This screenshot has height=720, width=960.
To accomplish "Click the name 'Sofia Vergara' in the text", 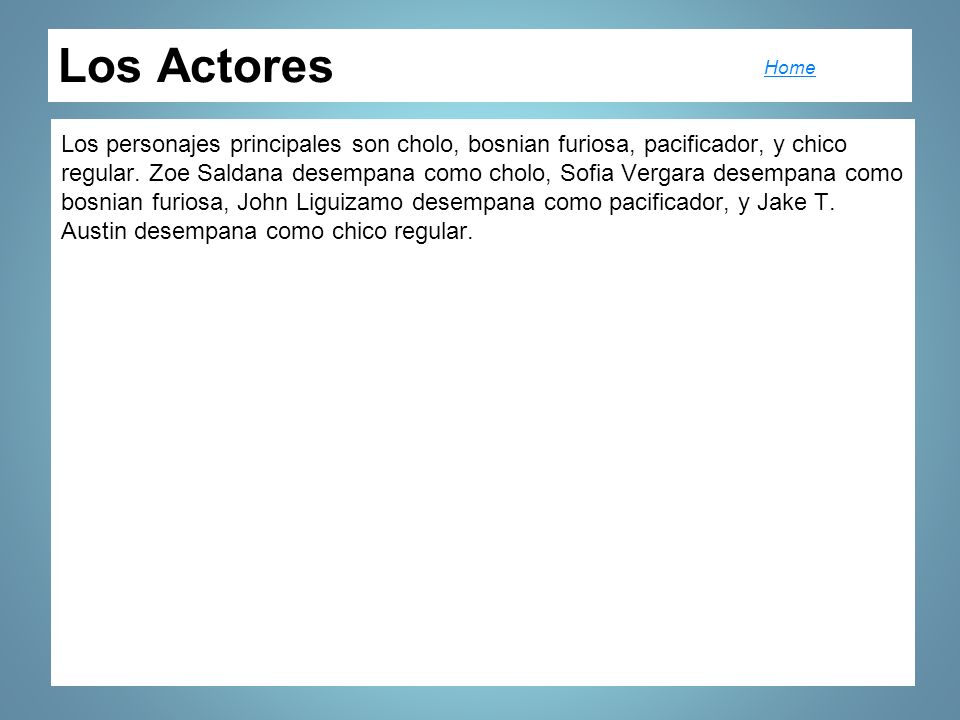I will (x=632, y=173).
